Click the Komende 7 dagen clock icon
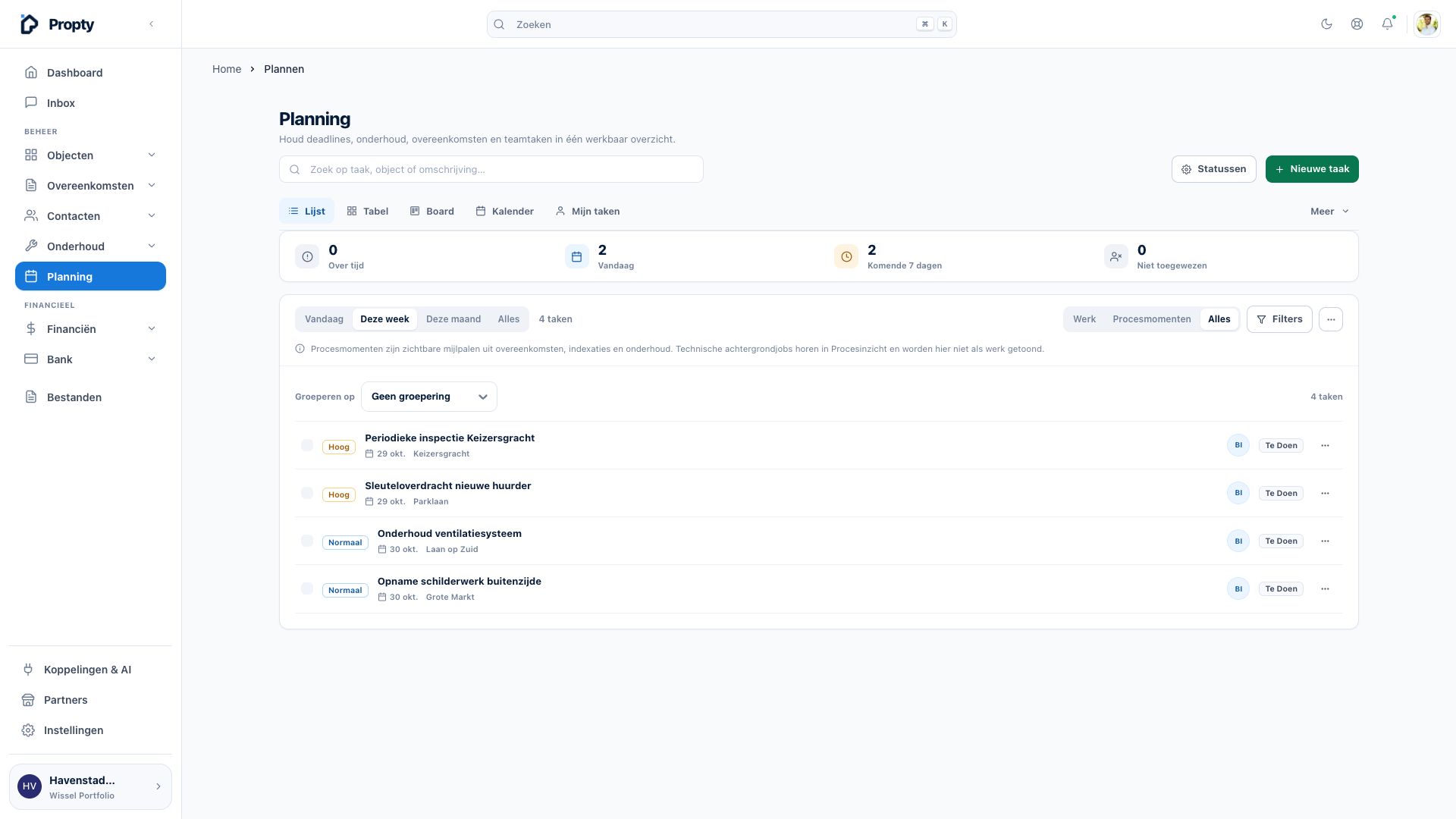 pos(846,257)
